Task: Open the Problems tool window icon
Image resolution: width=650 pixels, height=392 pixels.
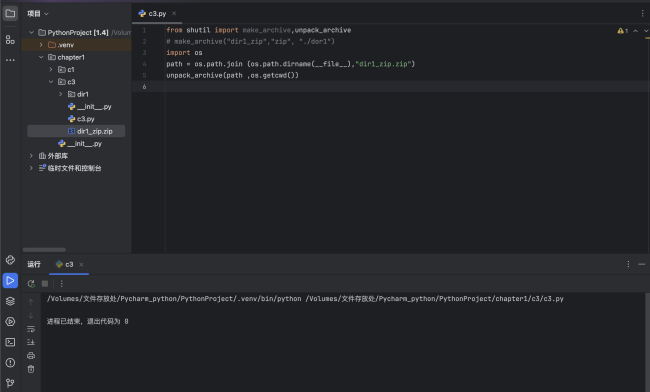Action: [10, 363]
